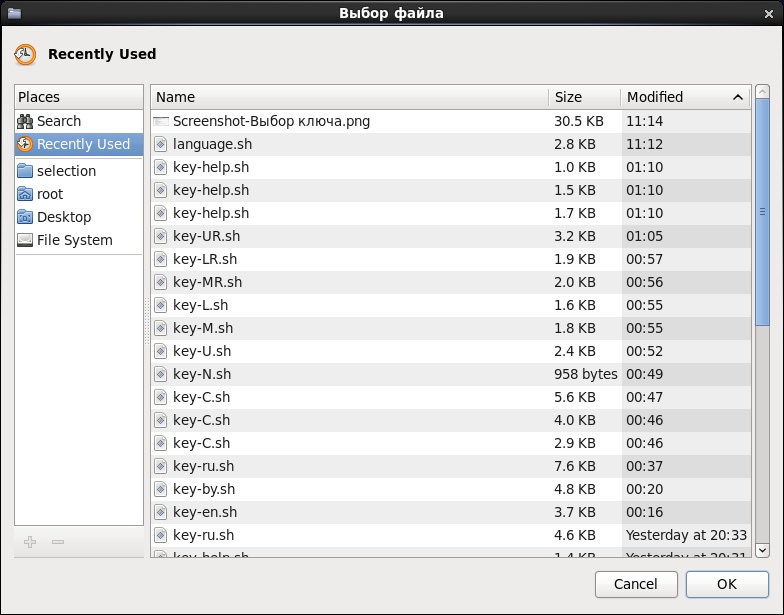
Task: Click the script icon of key-LR.sh
Action: coord(160,259)
